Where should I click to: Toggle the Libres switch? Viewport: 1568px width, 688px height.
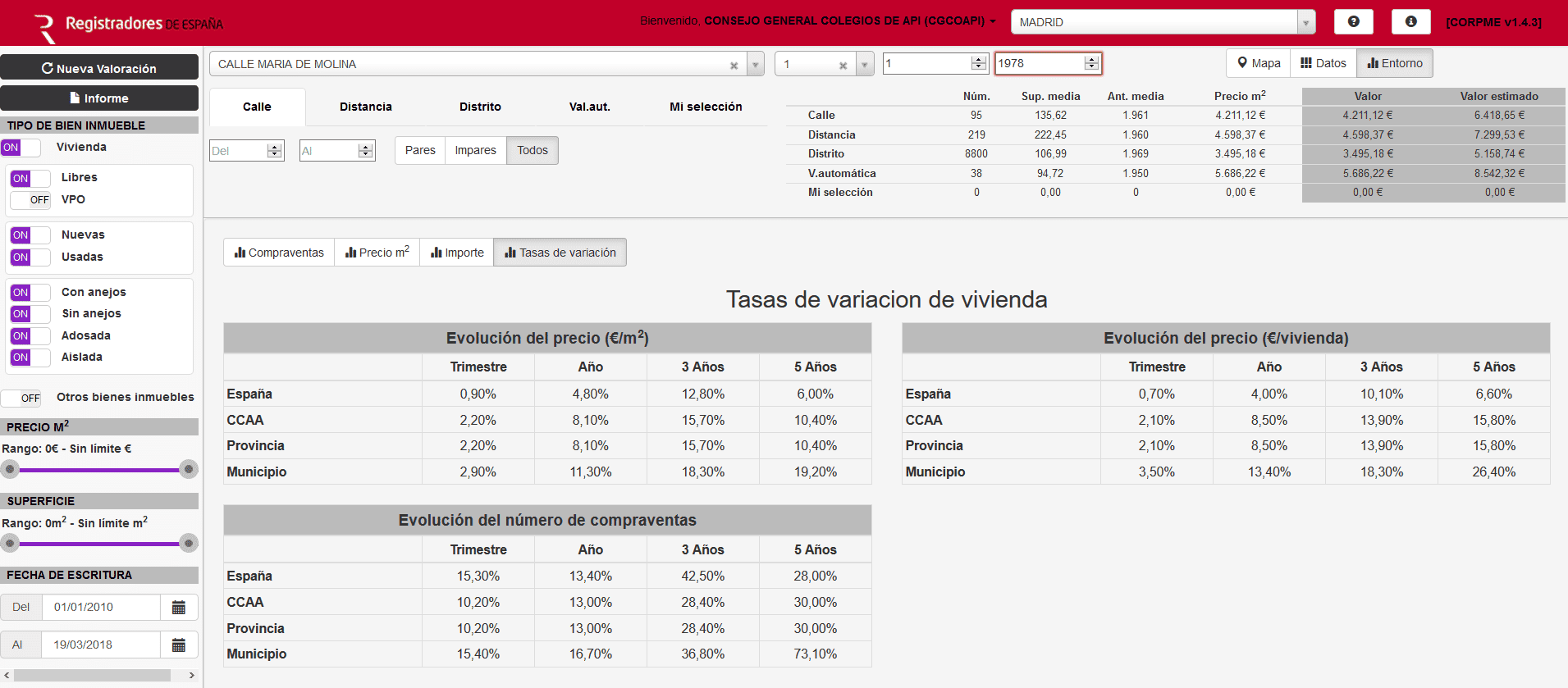[30, 178]
